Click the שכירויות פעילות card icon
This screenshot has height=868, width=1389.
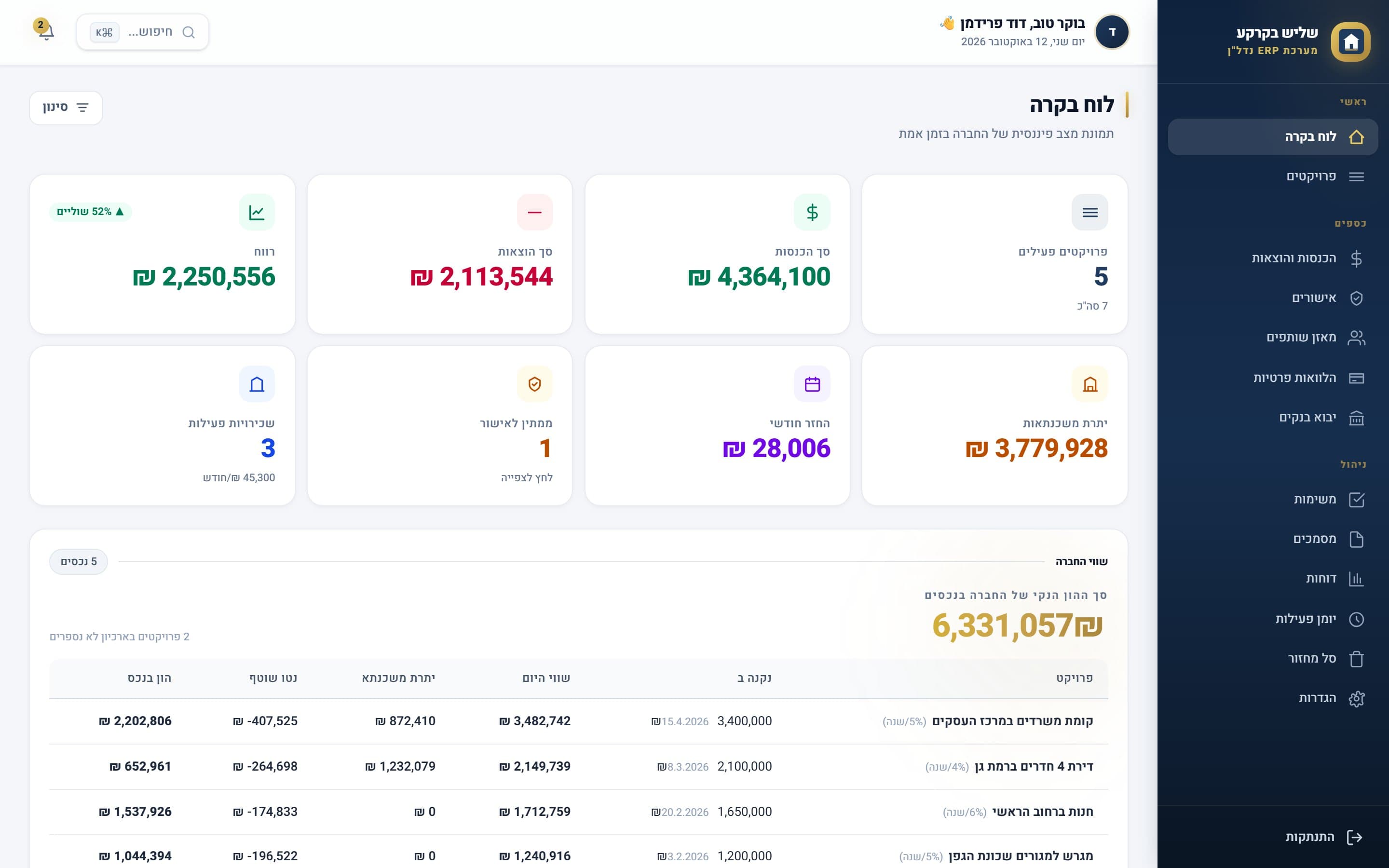(257, 384)
